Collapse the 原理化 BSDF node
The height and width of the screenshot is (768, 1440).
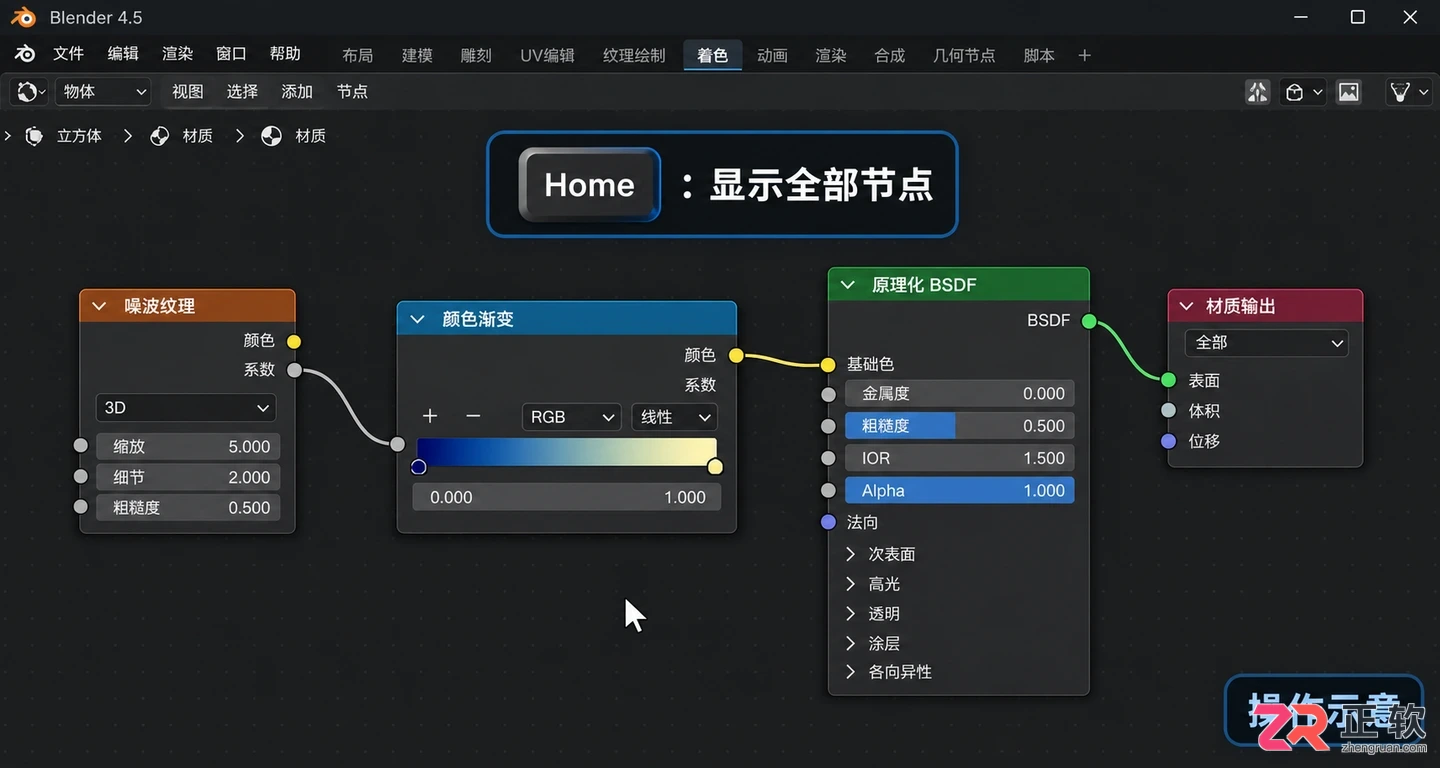point(848,285)
